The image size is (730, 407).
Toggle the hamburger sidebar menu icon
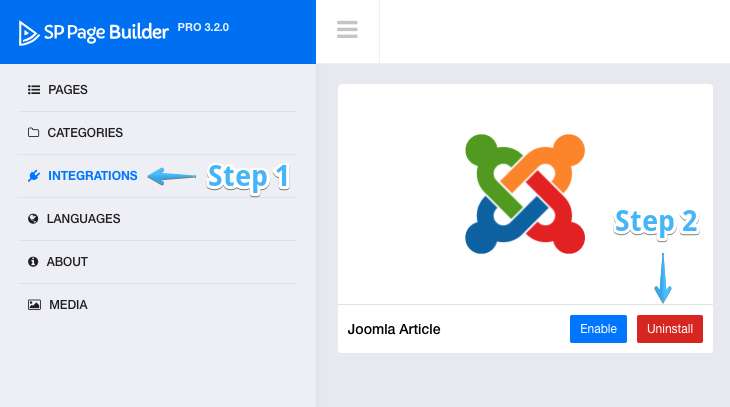pos(347,30)
